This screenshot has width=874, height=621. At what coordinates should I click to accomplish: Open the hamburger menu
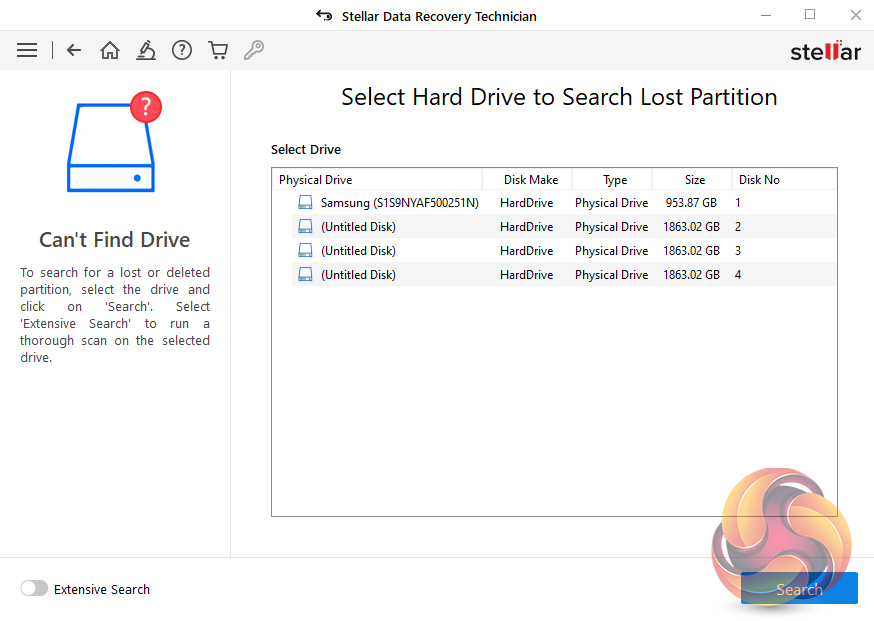(27, 50)
